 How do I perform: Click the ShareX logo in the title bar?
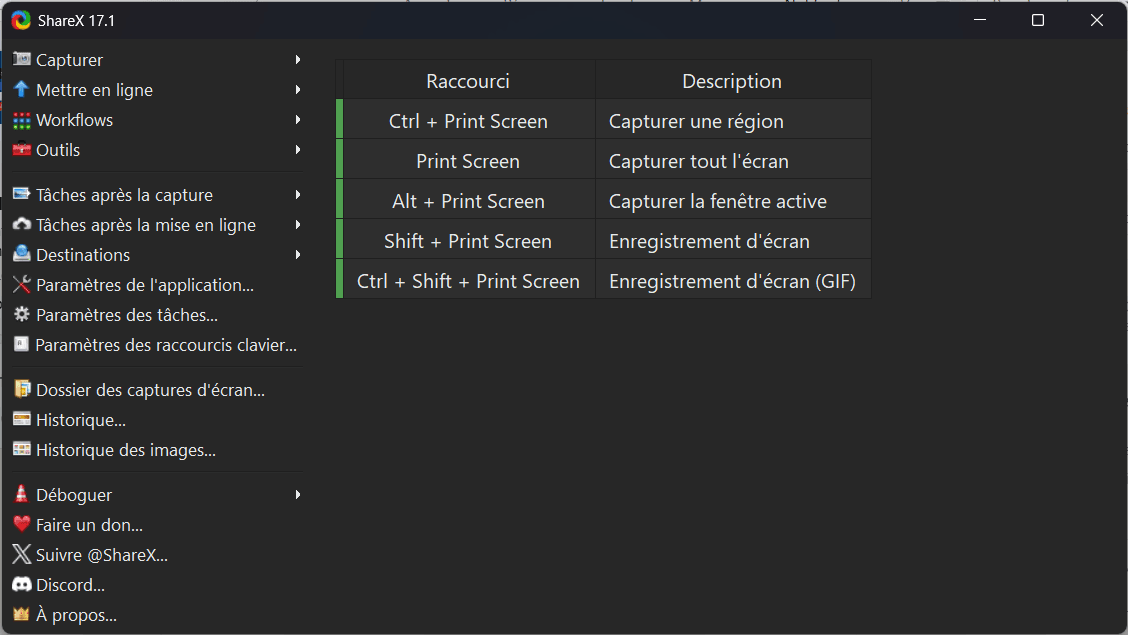click(x=21, y=20)
